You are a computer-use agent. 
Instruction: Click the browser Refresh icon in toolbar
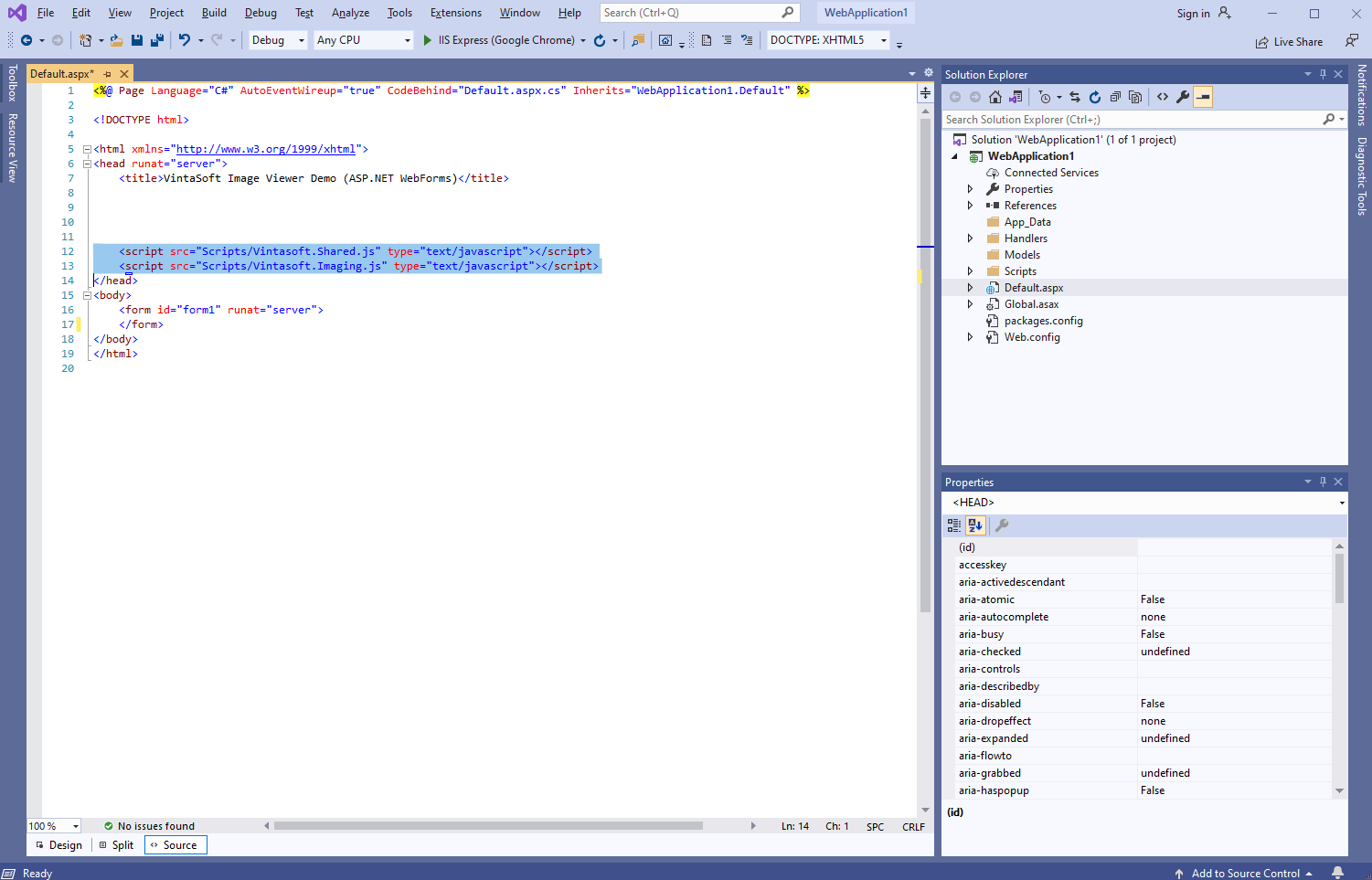600,40
